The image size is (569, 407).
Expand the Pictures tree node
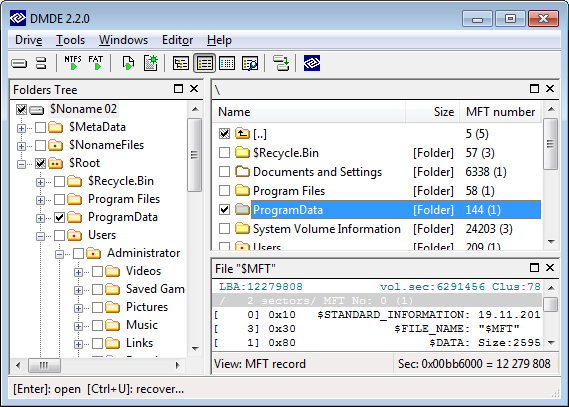pos(78,308)
